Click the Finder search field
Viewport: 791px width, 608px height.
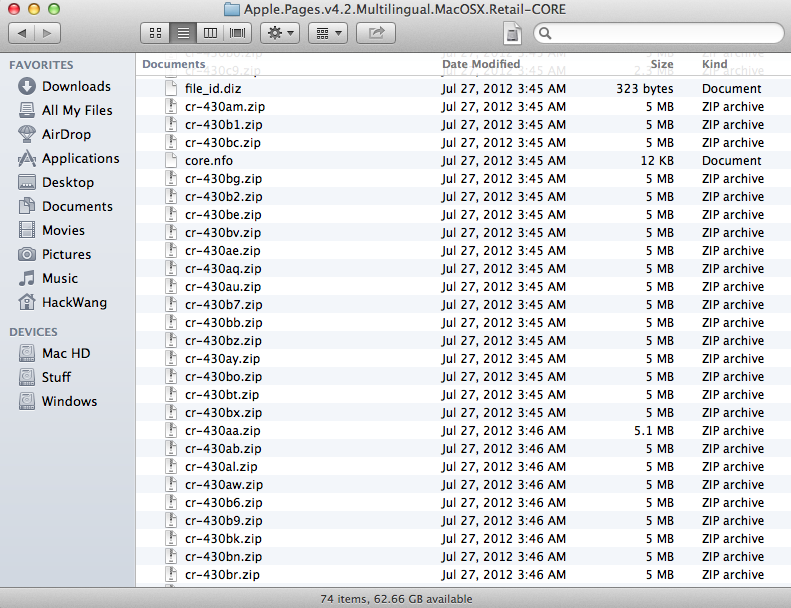coord(658,33)
